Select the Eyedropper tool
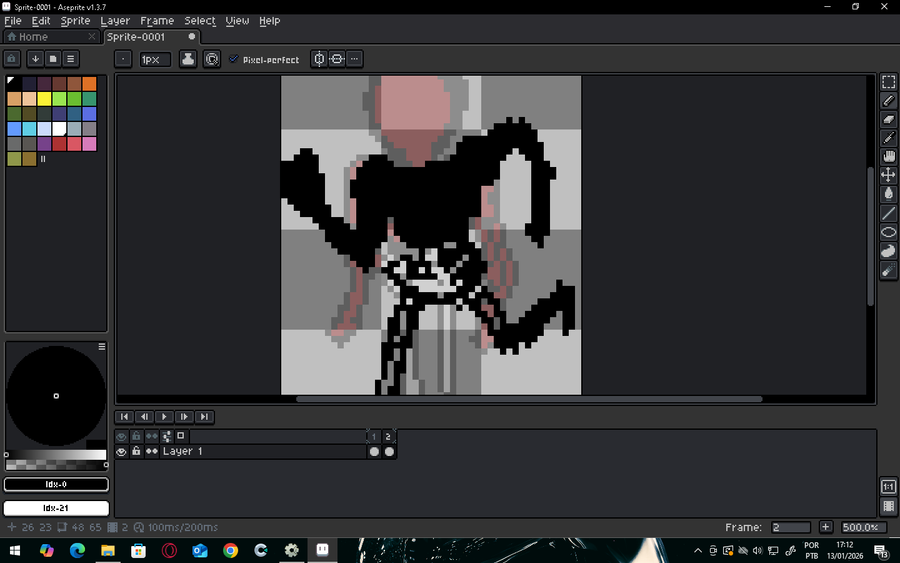The width and height of the screenshot is (900, 563). [888, 138]
